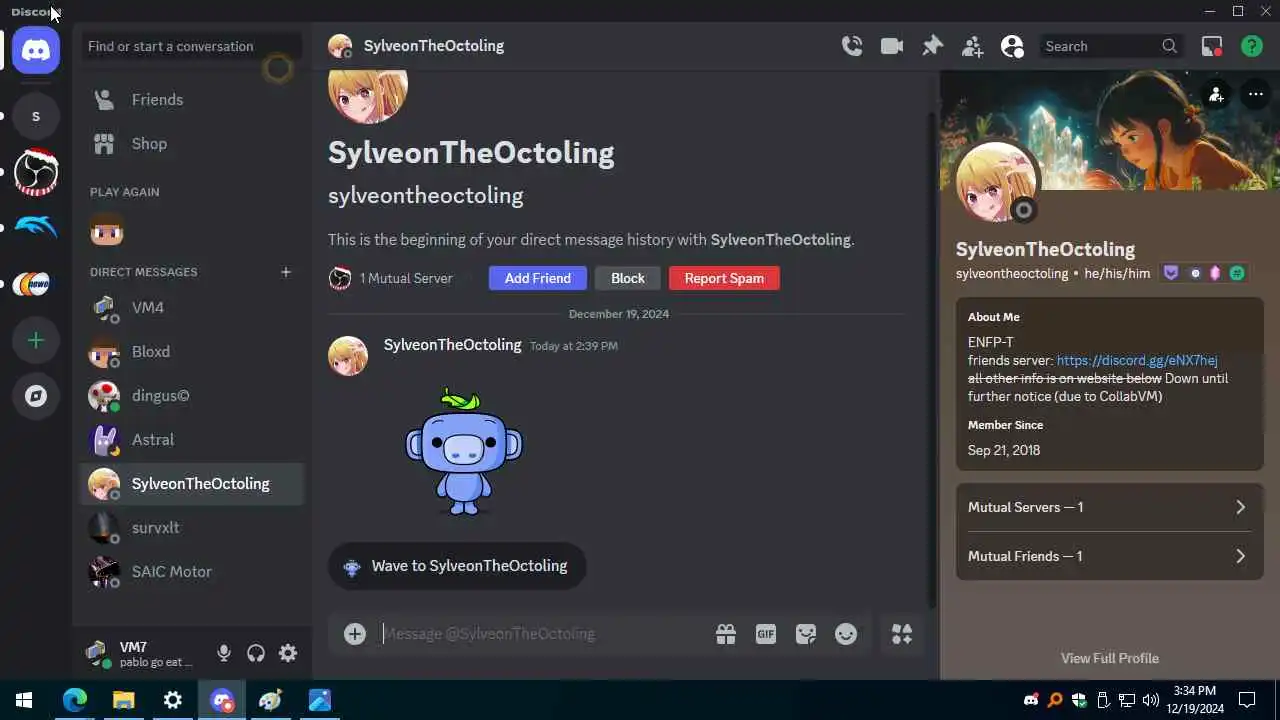Open the OBS server with santa hat
This screenshot has width=1280, height=720.
point(36,172)
